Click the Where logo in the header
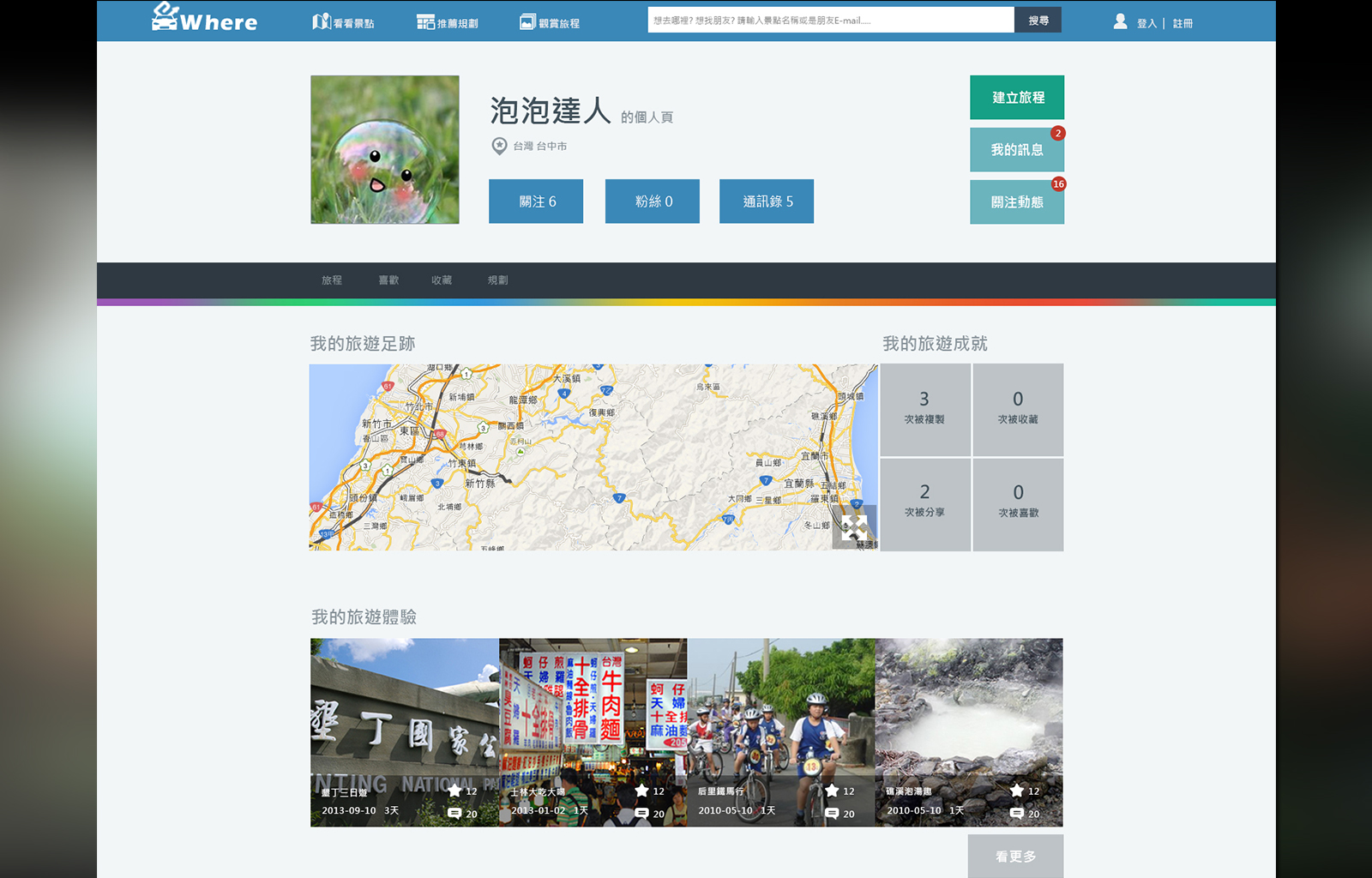 pos(204,18)
